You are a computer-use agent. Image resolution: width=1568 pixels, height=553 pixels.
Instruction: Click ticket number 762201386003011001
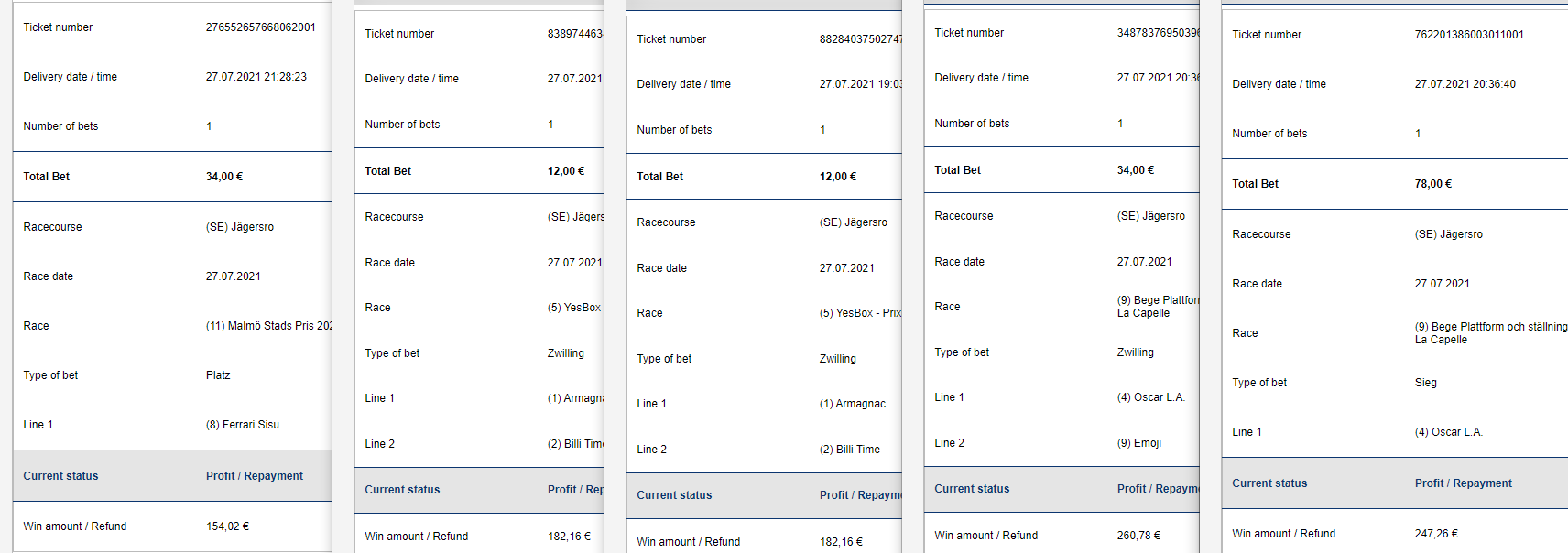[1468, 35]
